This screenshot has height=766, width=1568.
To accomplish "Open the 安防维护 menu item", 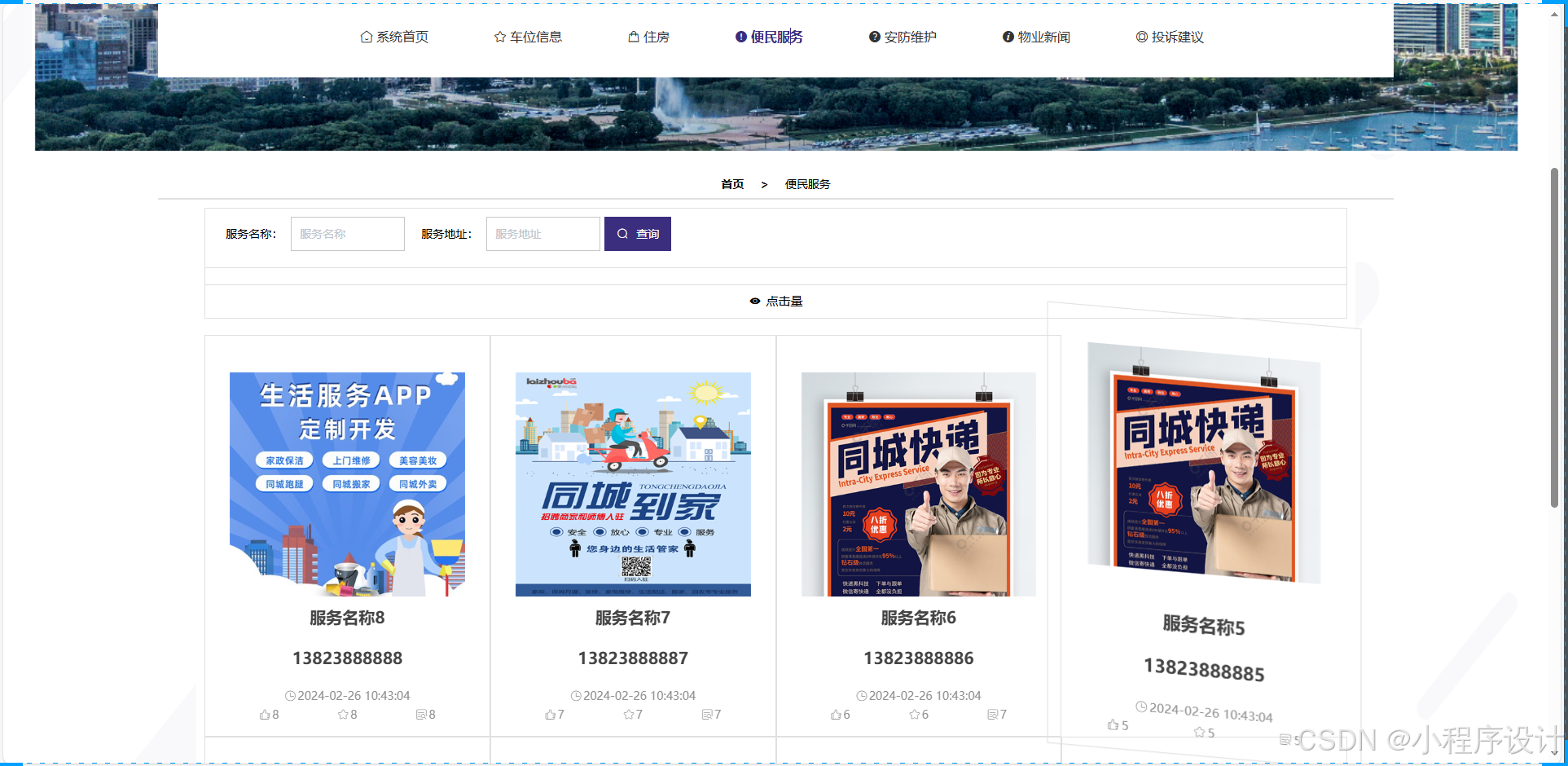I will point(903,37).
